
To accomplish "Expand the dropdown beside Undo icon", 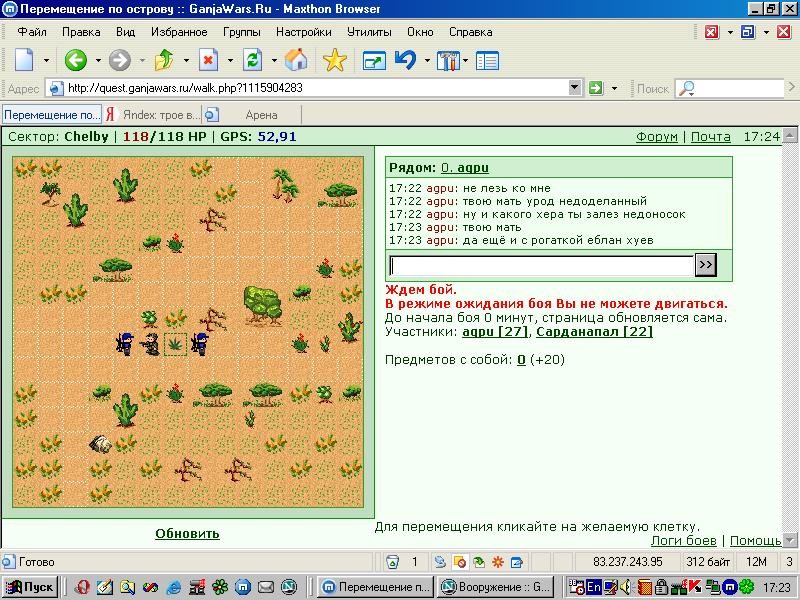I will (427, 61).
